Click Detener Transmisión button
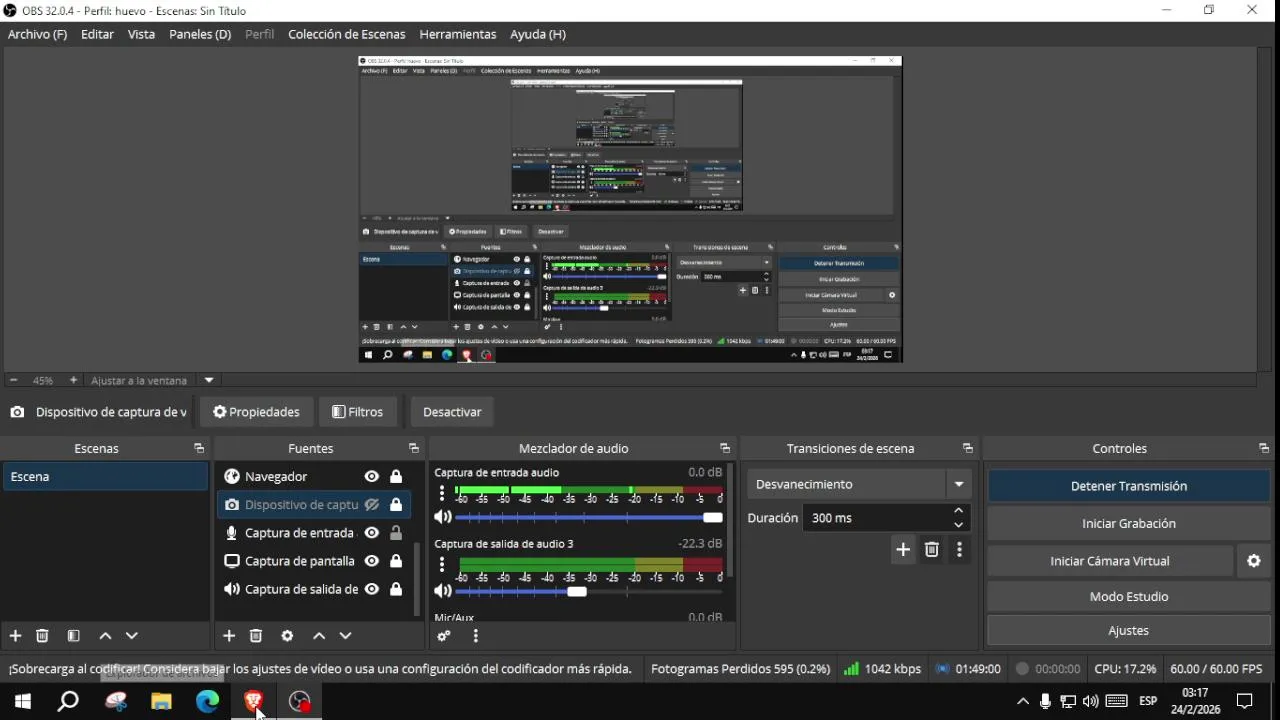Screen dimensions: 1280x720 pyautogui.click(x=1129, y=486)
